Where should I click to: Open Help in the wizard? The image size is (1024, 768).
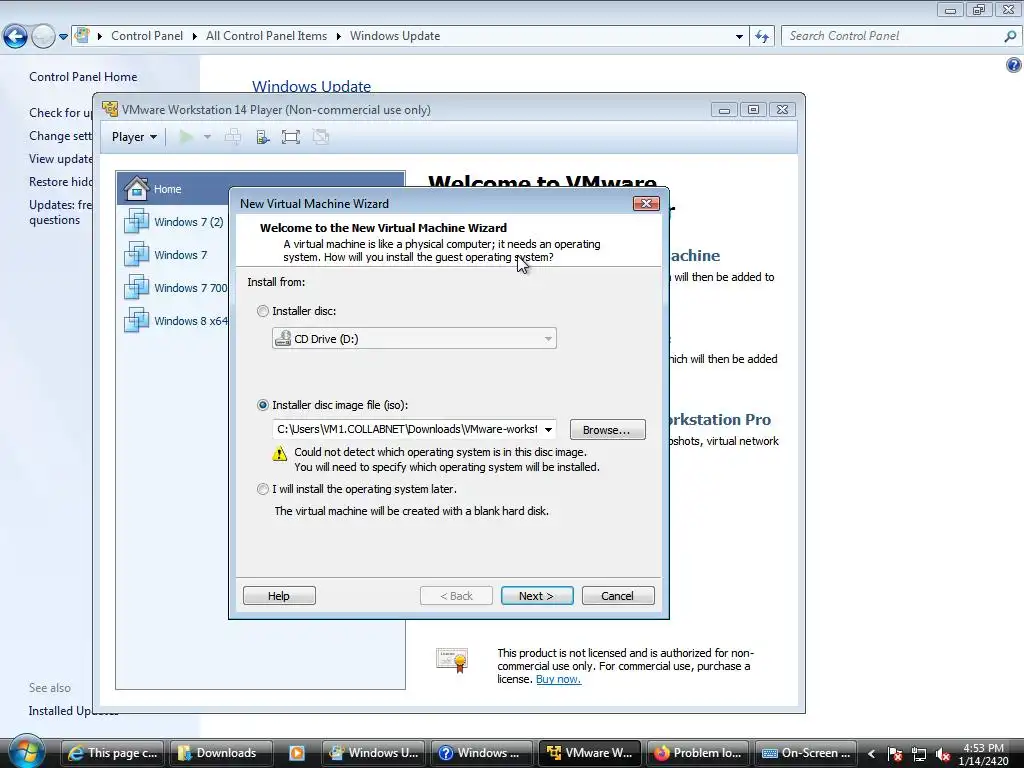click(x=279, y=596)
